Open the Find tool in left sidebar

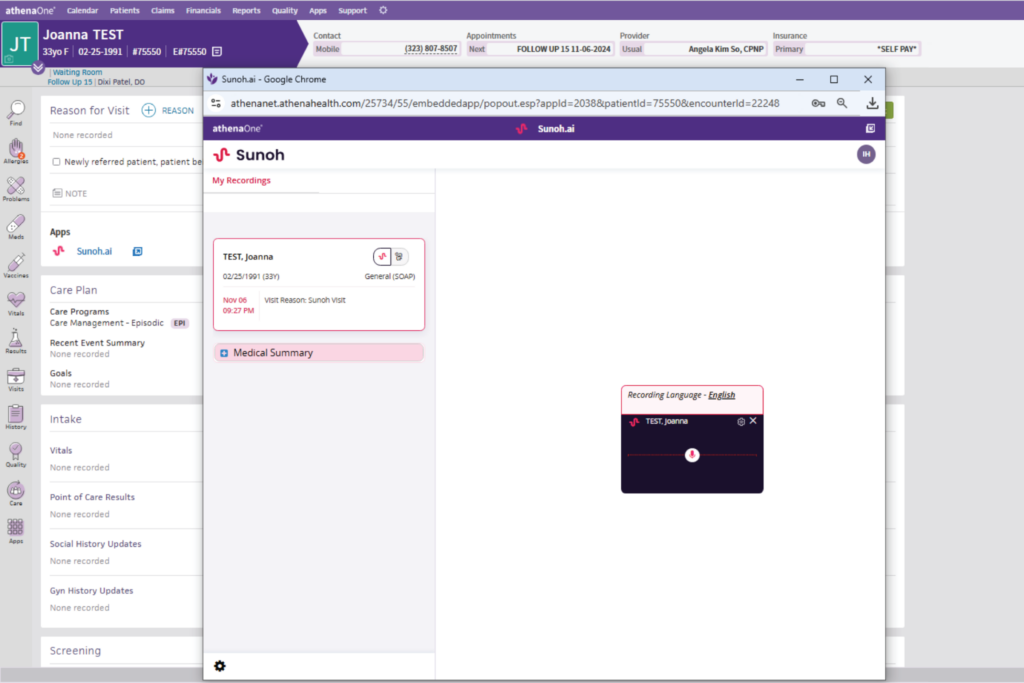coord(16,113)
